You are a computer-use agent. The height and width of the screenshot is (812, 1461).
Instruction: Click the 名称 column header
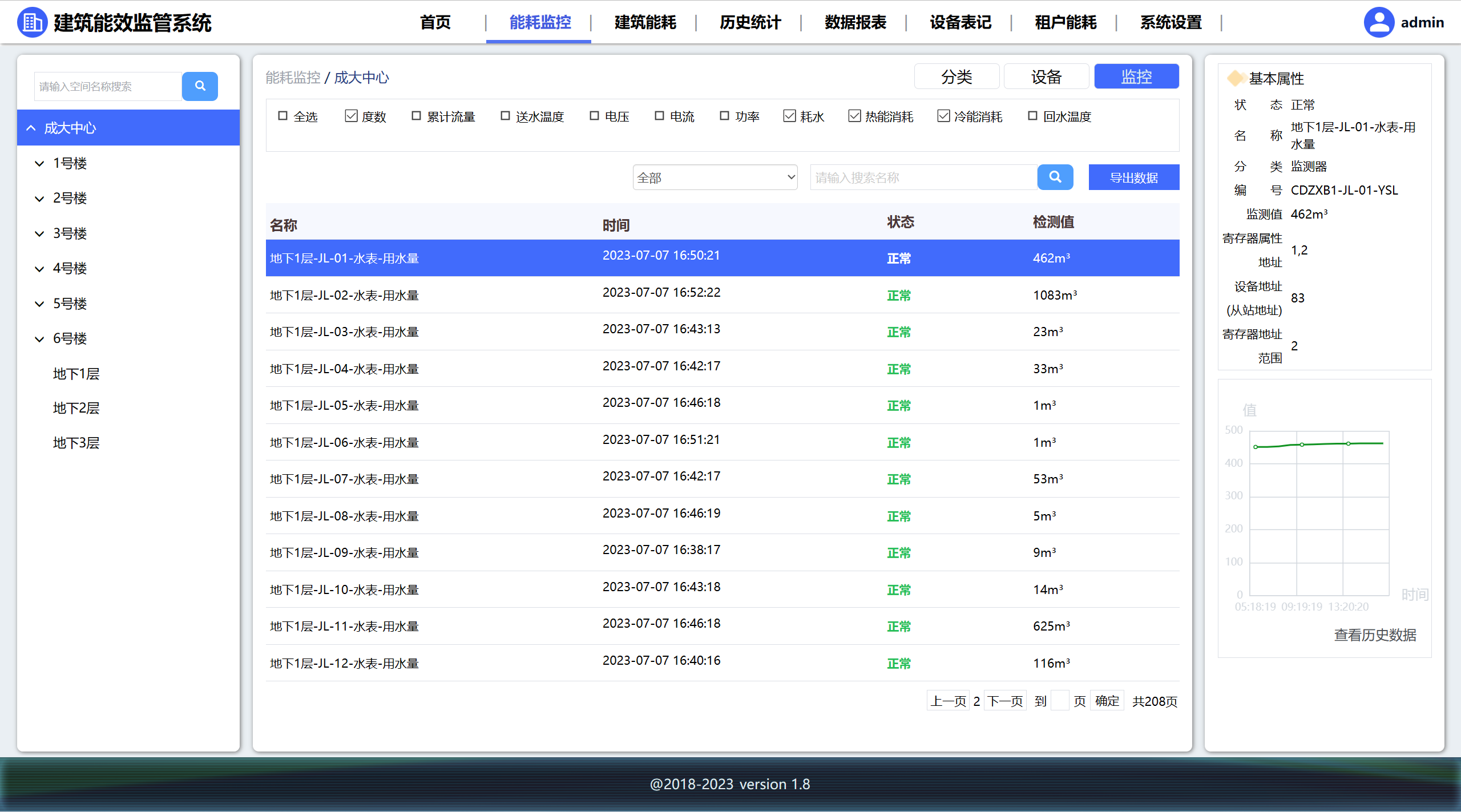click(x=284, y=225)
